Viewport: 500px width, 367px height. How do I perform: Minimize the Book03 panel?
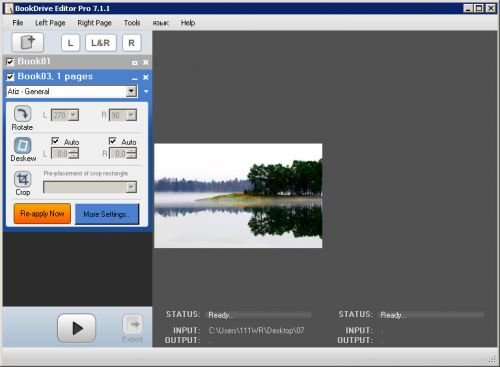click(135, 78)
